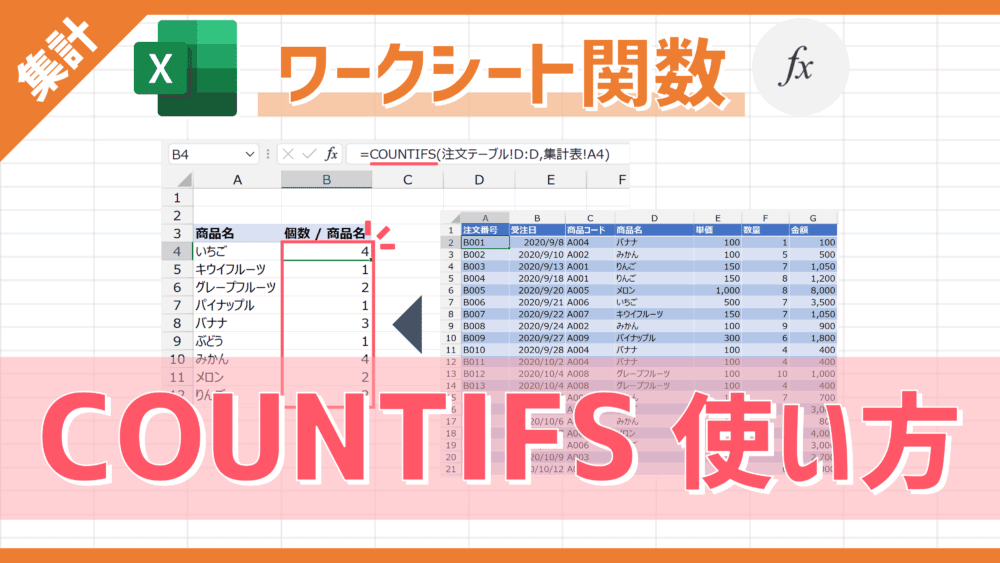
Task: Select order number cell B001
Action: click(485, 242)
